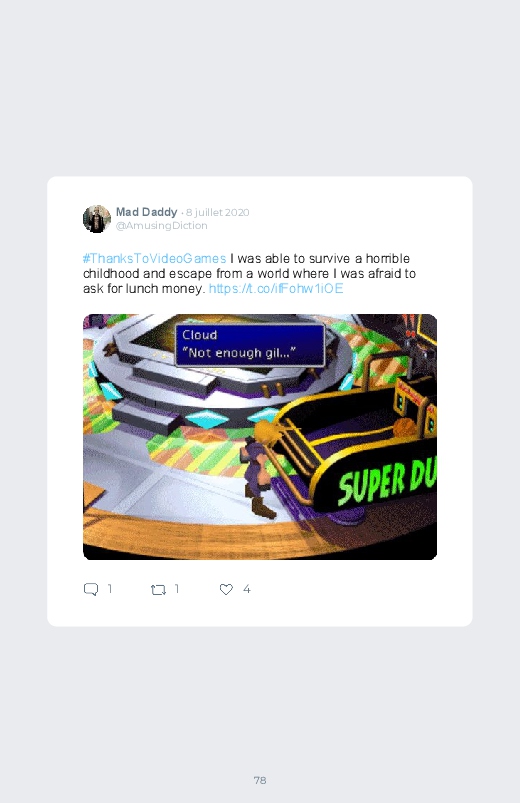
Task: Click the "Not enough gil..." text
Action: [x=239, y=353]
